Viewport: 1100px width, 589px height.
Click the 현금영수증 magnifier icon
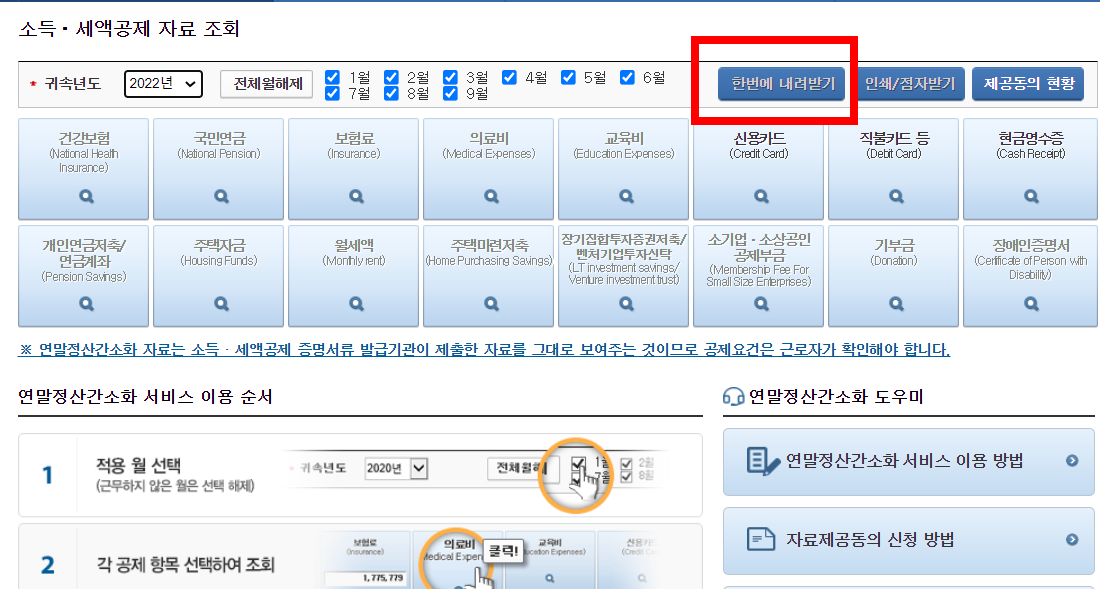(1031, 196)
